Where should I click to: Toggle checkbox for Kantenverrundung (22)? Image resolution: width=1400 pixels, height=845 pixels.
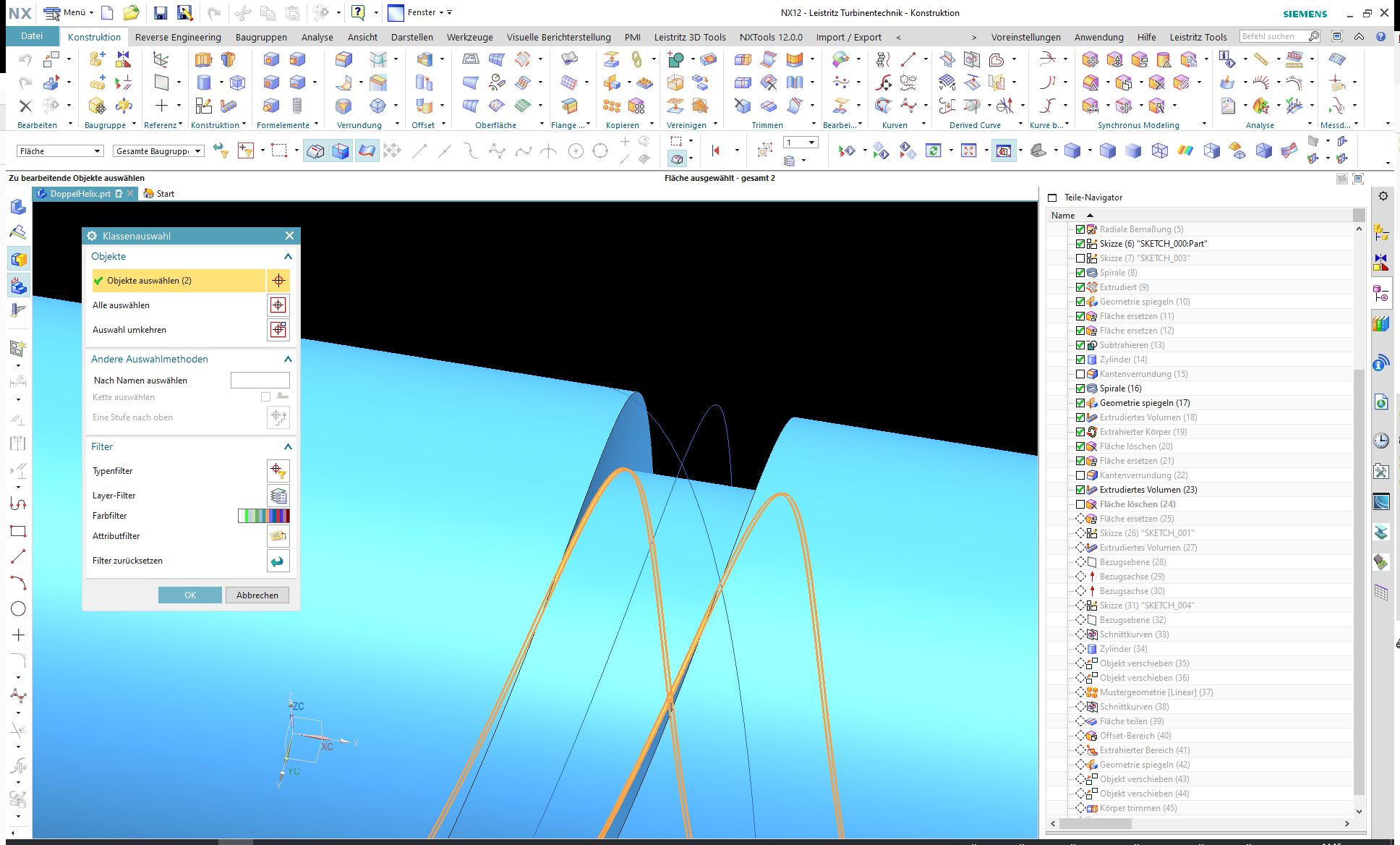[1080, 475]
